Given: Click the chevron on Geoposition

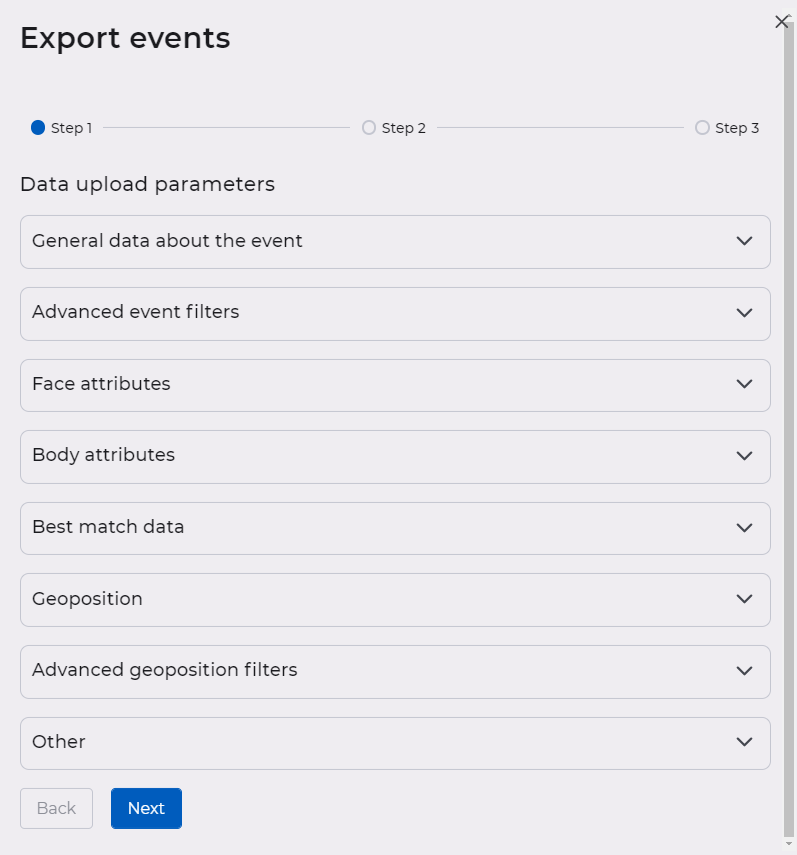Looking at the screenshot, I should (x=744, y=599).
